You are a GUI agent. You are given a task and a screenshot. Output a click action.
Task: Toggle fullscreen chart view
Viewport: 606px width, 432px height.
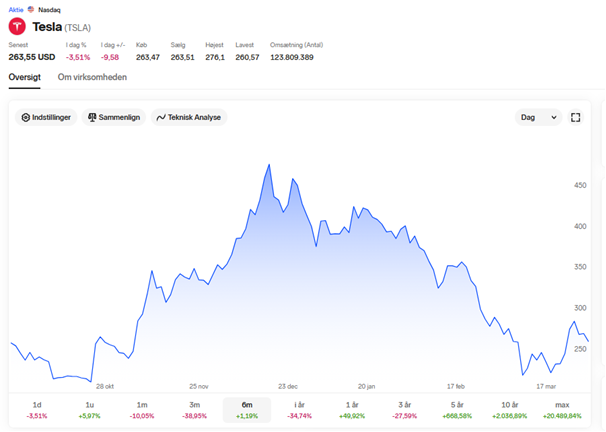point(575,117)
